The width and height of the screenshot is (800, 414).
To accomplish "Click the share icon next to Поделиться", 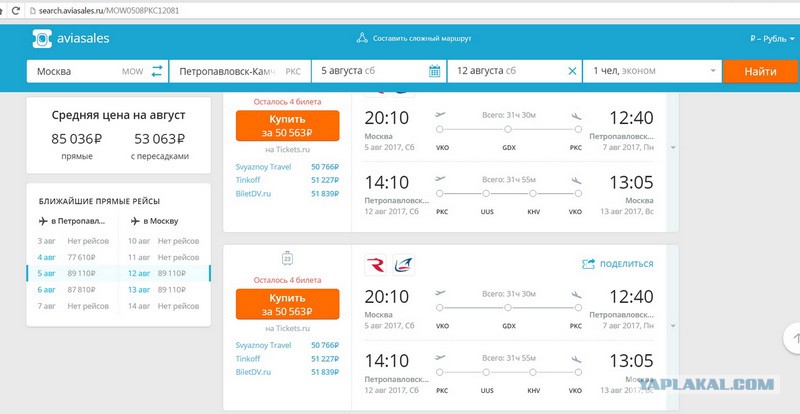I will pos(589,264).
